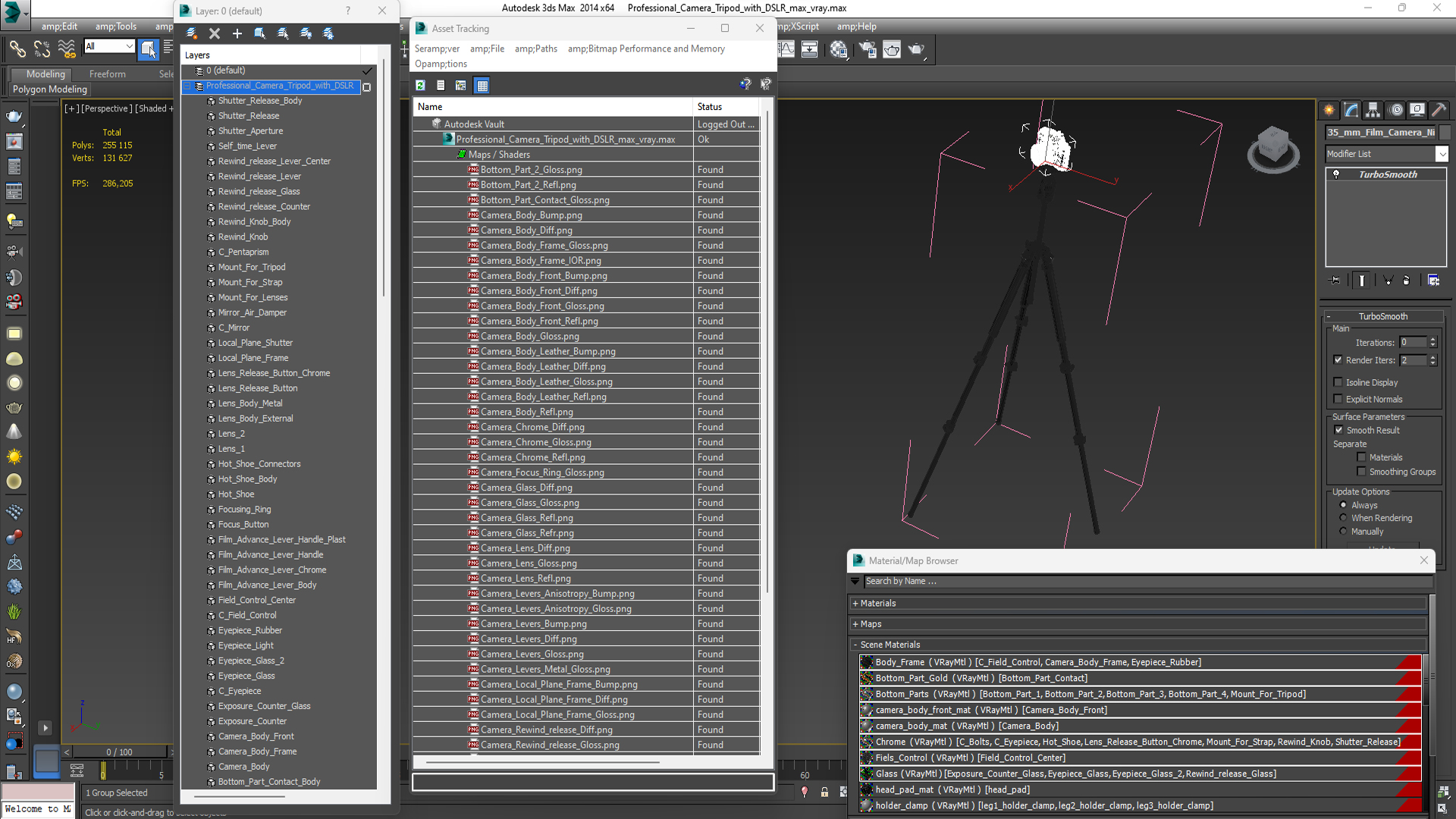Open the Curve Editor toolbar icon
Viewport: 1456px width, 819px height.
(786, 49)
